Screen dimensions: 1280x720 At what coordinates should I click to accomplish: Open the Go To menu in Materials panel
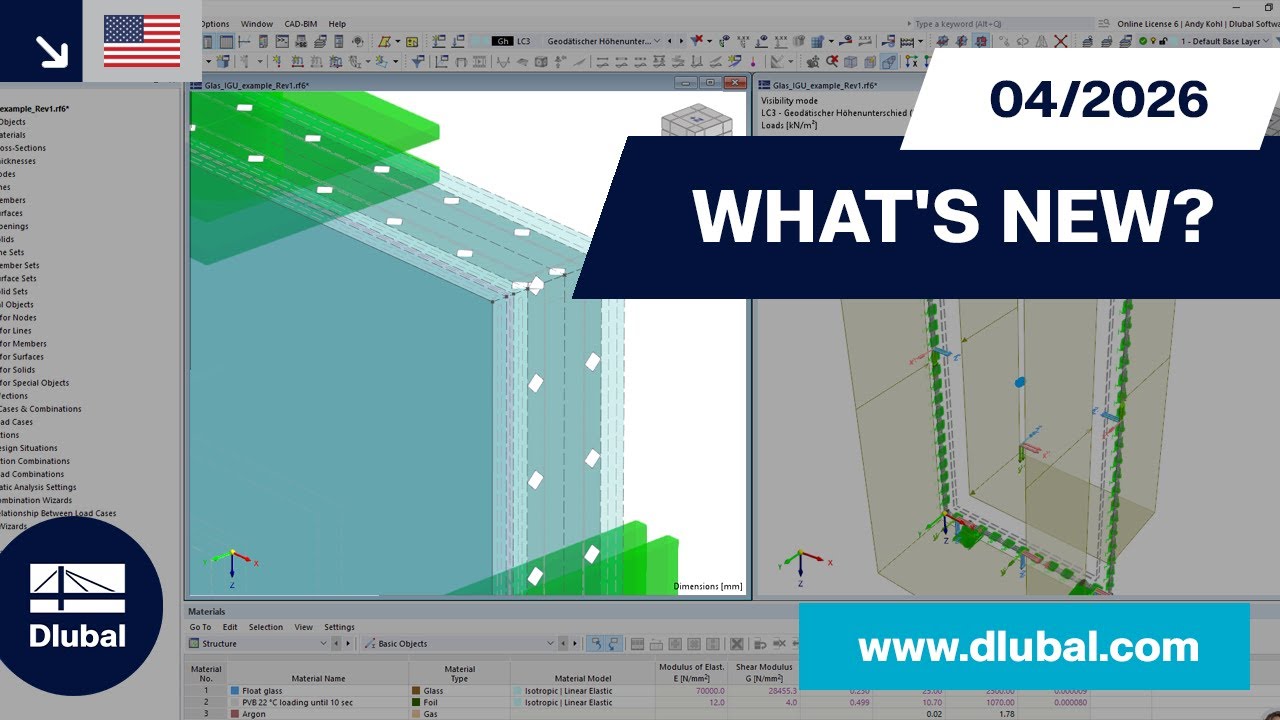point(200,627)
